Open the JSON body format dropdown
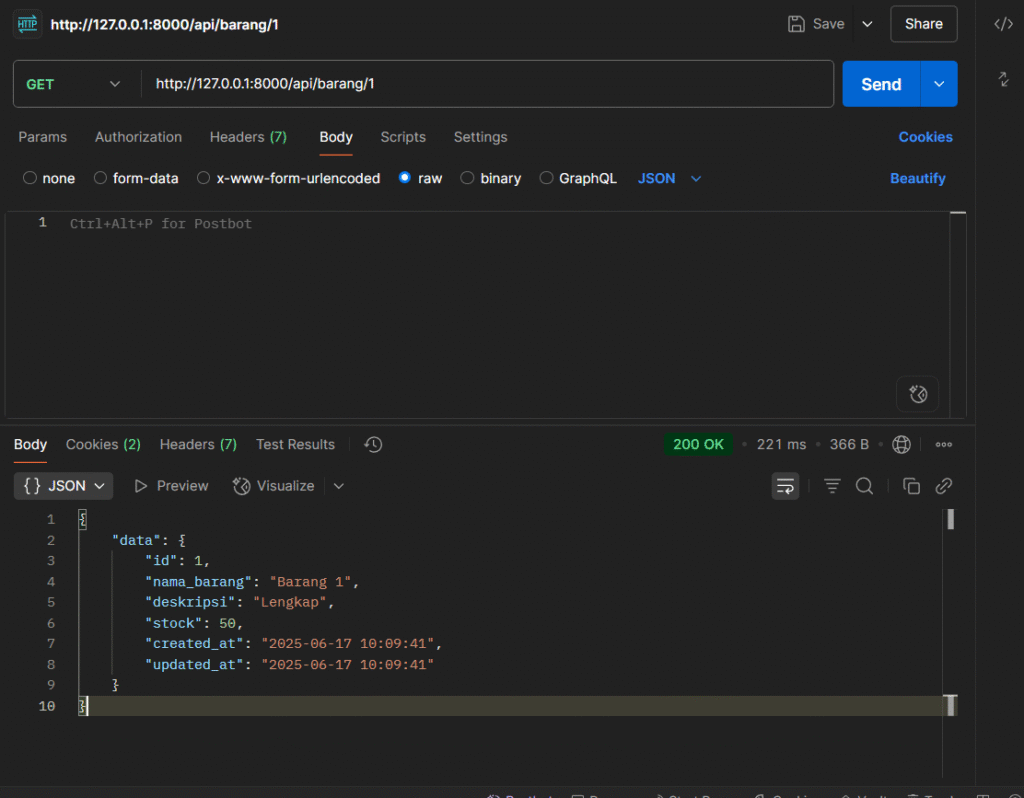Screen dimensions: 1024x798 point(669,178)
